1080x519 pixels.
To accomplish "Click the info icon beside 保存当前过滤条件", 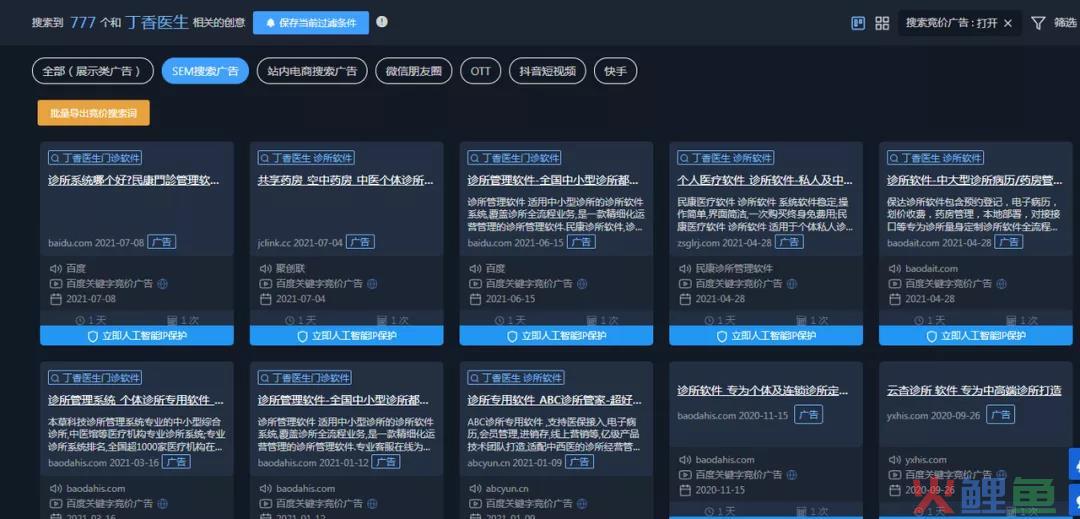I will (382, 22).
